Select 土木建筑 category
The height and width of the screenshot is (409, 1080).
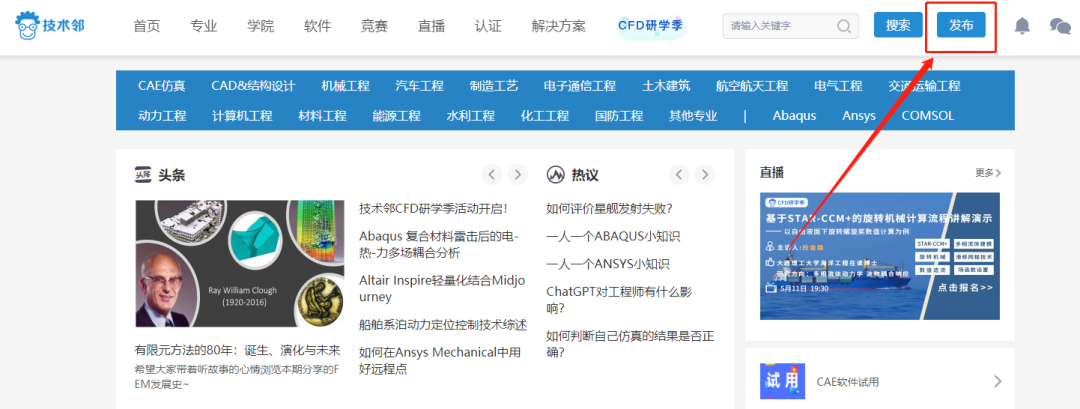(666, 86)
